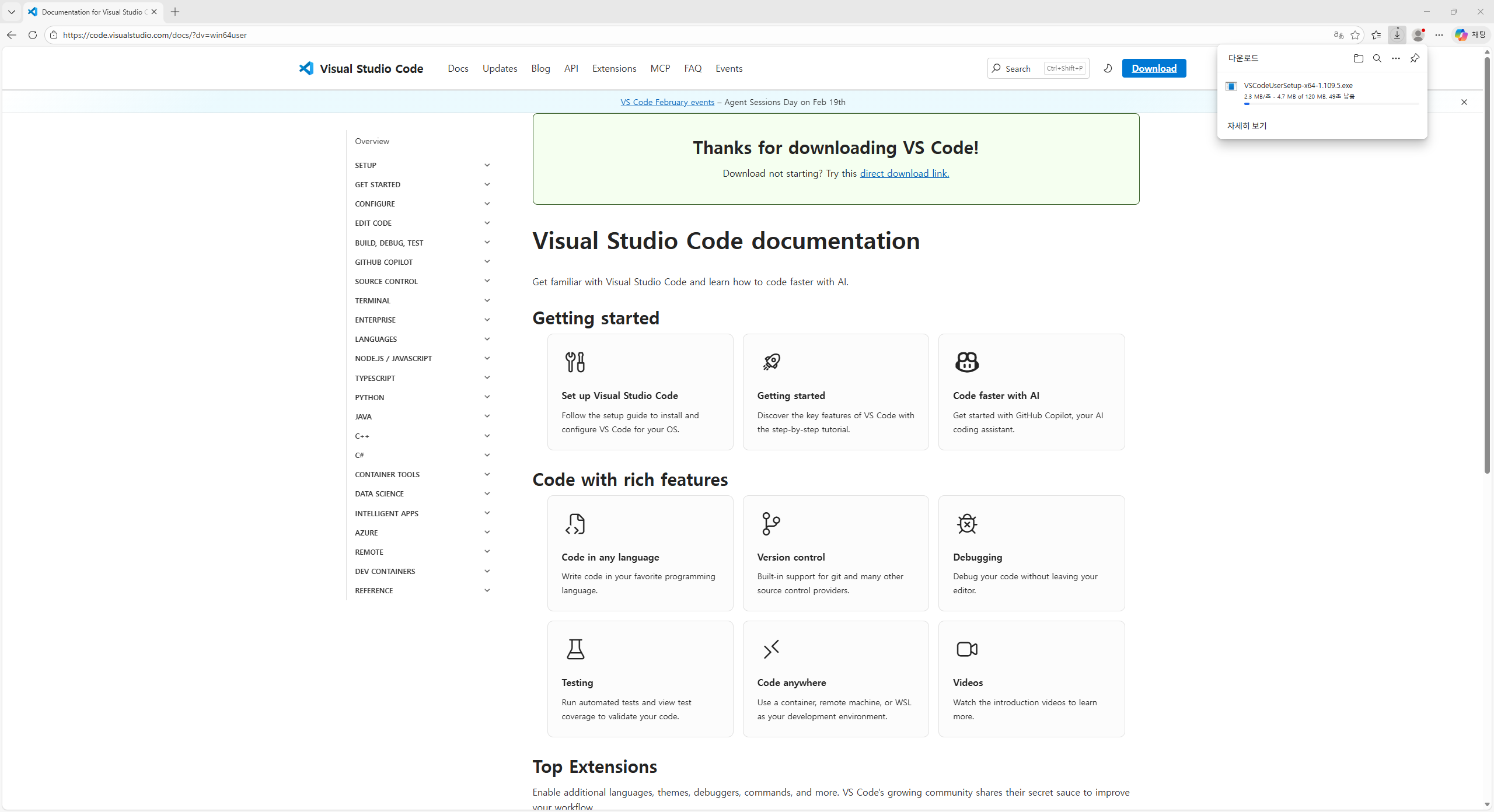Click the blue Download button

coord(1154,68)
